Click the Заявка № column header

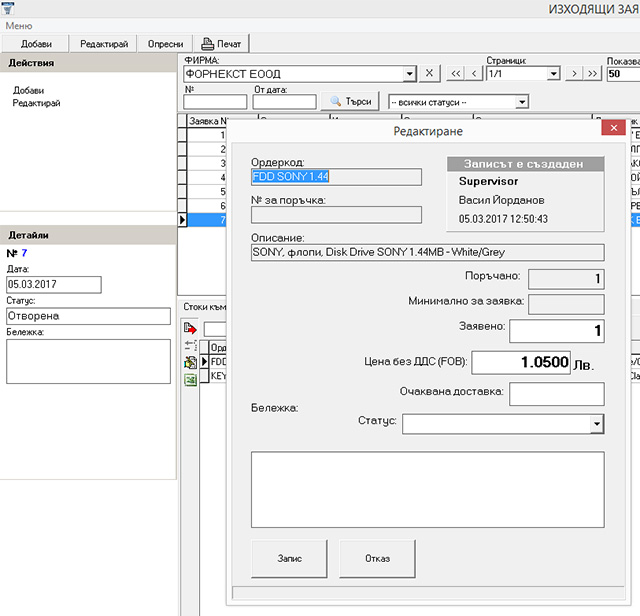tap(208, 121)
